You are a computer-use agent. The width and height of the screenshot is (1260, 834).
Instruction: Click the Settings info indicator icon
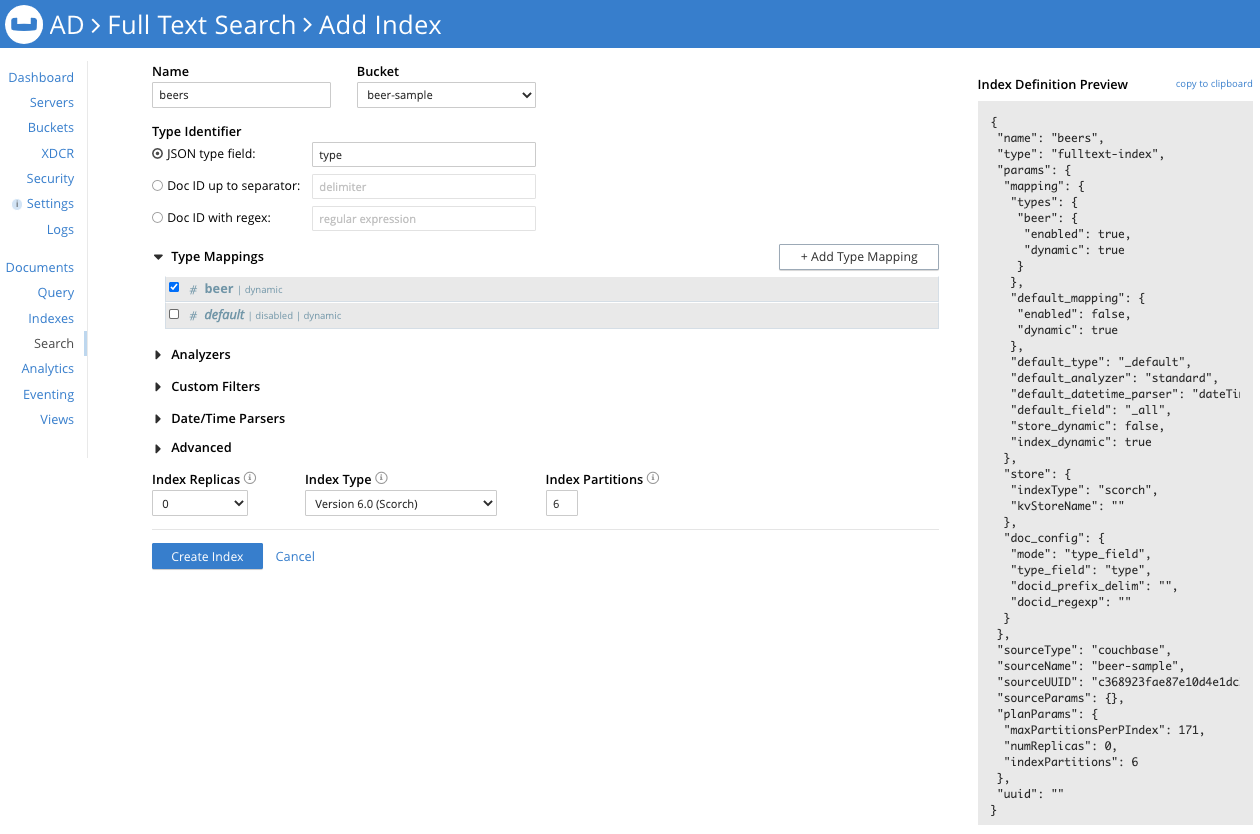pos(17,204)
